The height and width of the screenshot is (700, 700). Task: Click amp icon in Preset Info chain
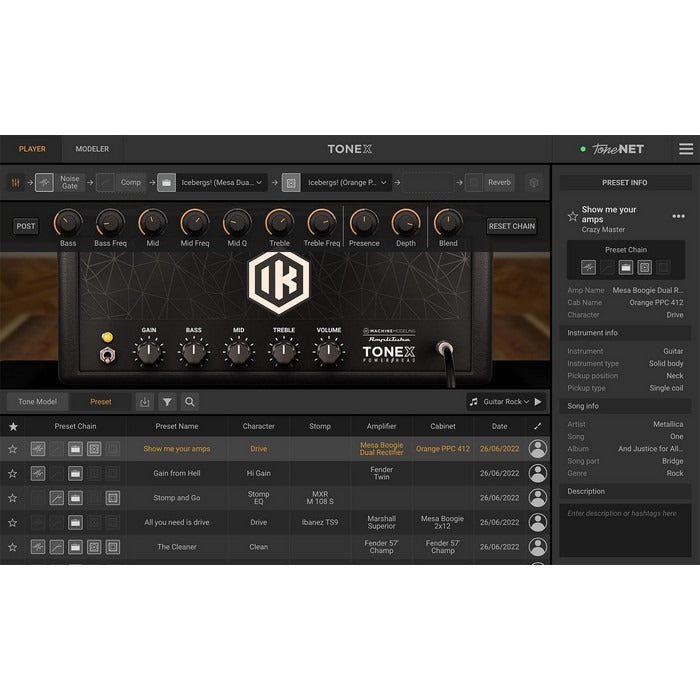pyautogui.click(x=626, y=267)
